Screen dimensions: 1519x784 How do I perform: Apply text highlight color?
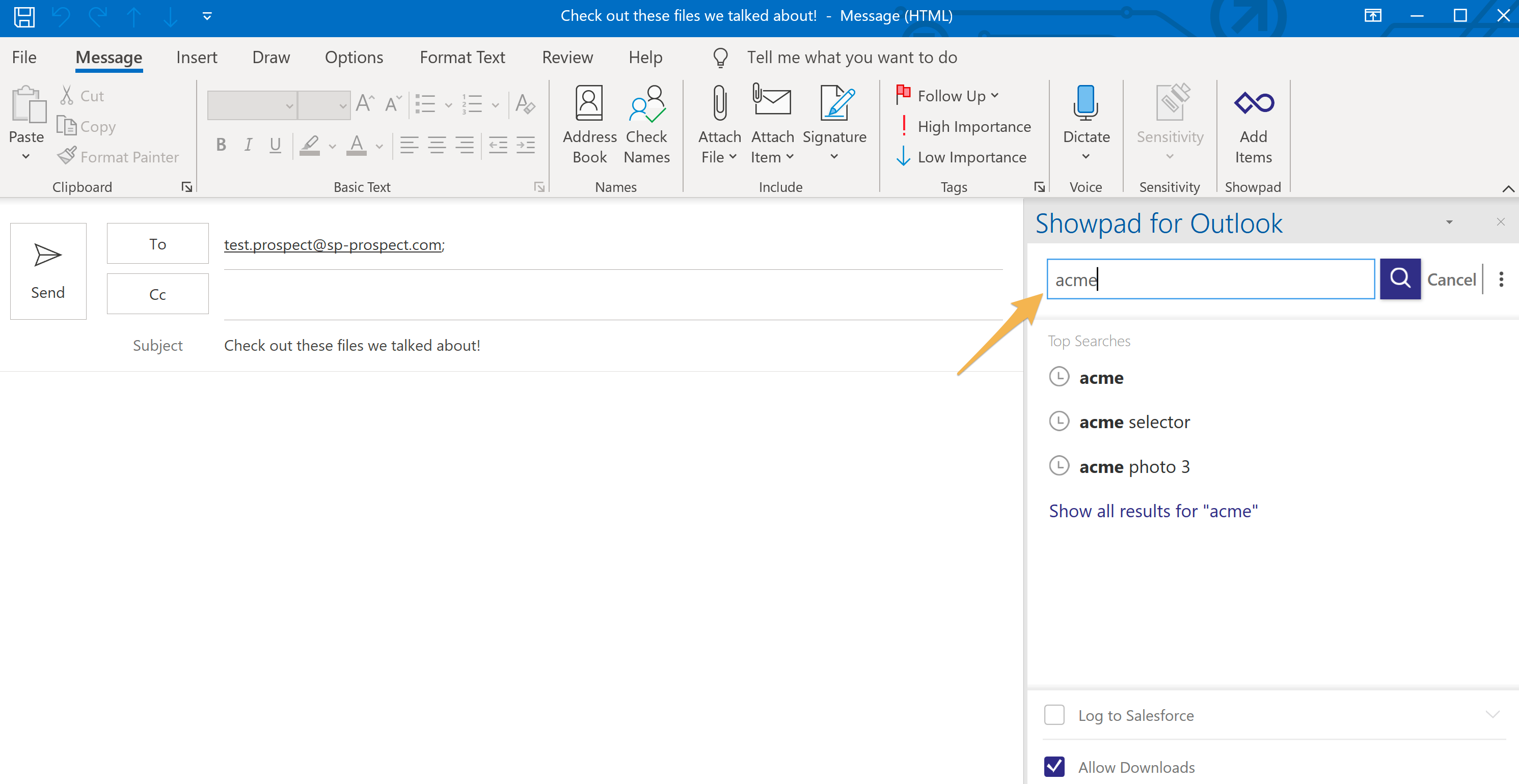pos(310,145)
